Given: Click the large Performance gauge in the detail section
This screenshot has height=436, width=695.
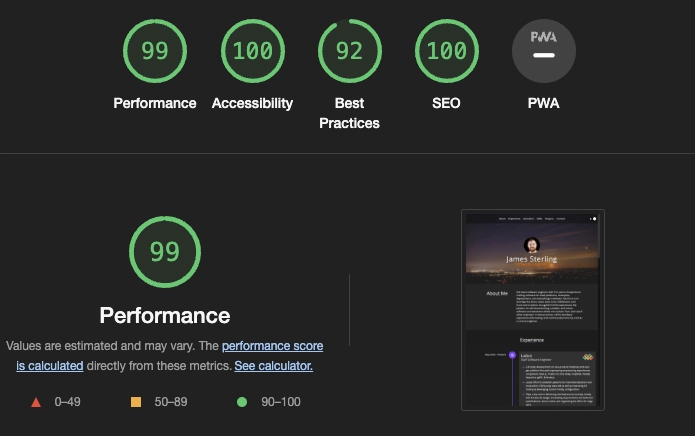Looking at the screenshot, I should click(x=165, y=252).
